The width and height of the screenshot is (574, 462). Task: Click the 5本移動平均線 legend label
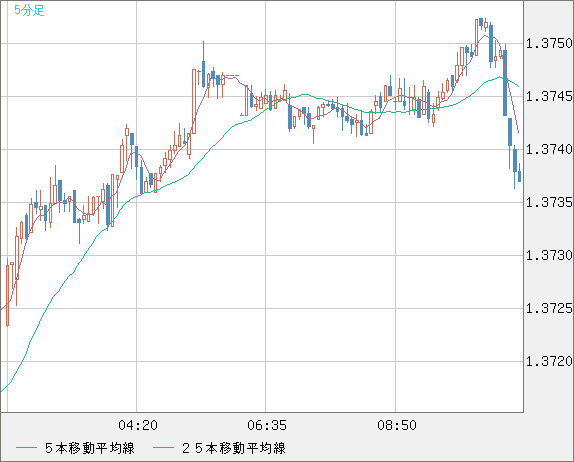pos(90,448)
